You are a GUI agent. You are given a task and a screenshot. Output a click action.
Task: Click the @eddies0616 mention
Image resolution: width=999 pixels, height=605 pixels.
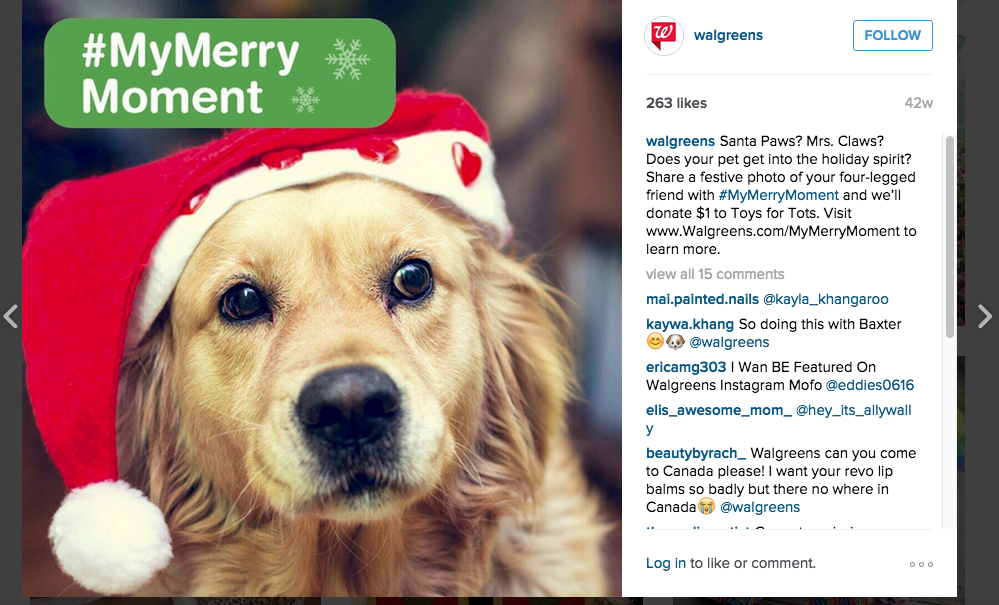click(870, 385)
